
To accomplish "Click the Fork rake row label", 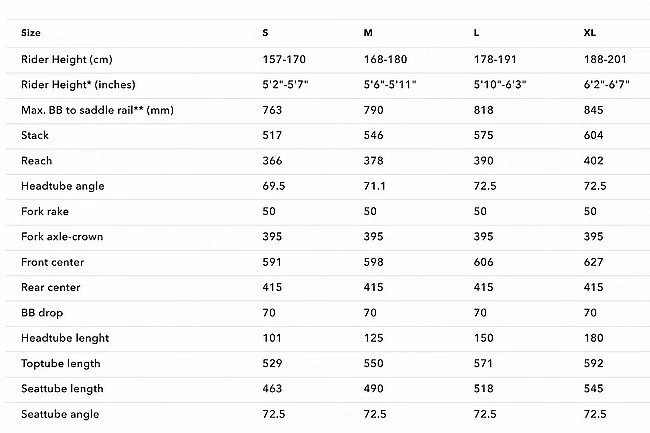I will 45,211.
